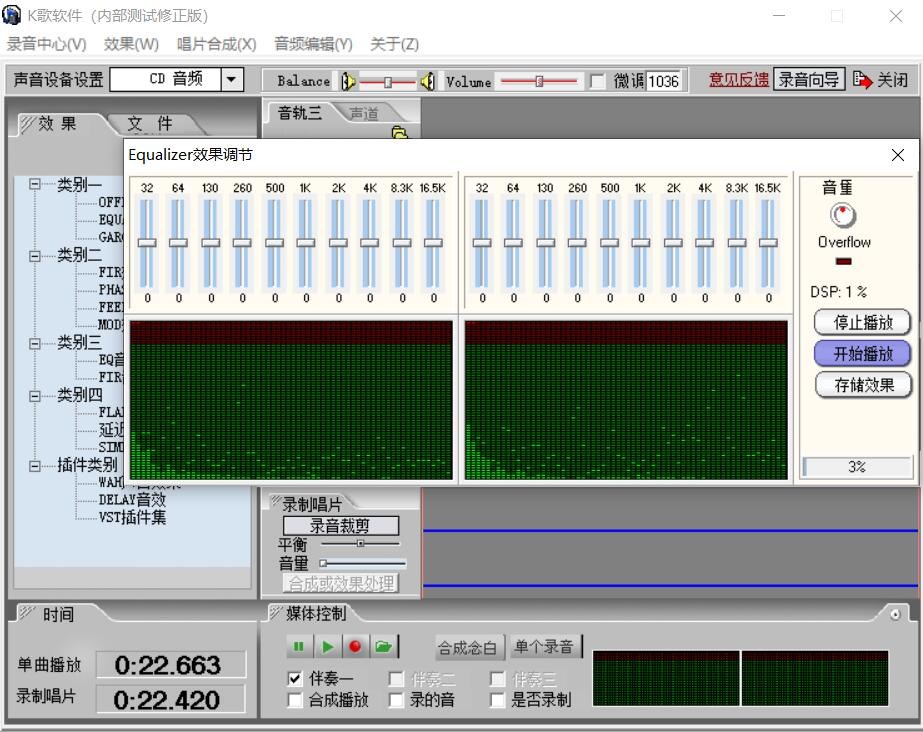Toggle the 是否录制 checkbox
923x732 pixels.
click(497, 700)
